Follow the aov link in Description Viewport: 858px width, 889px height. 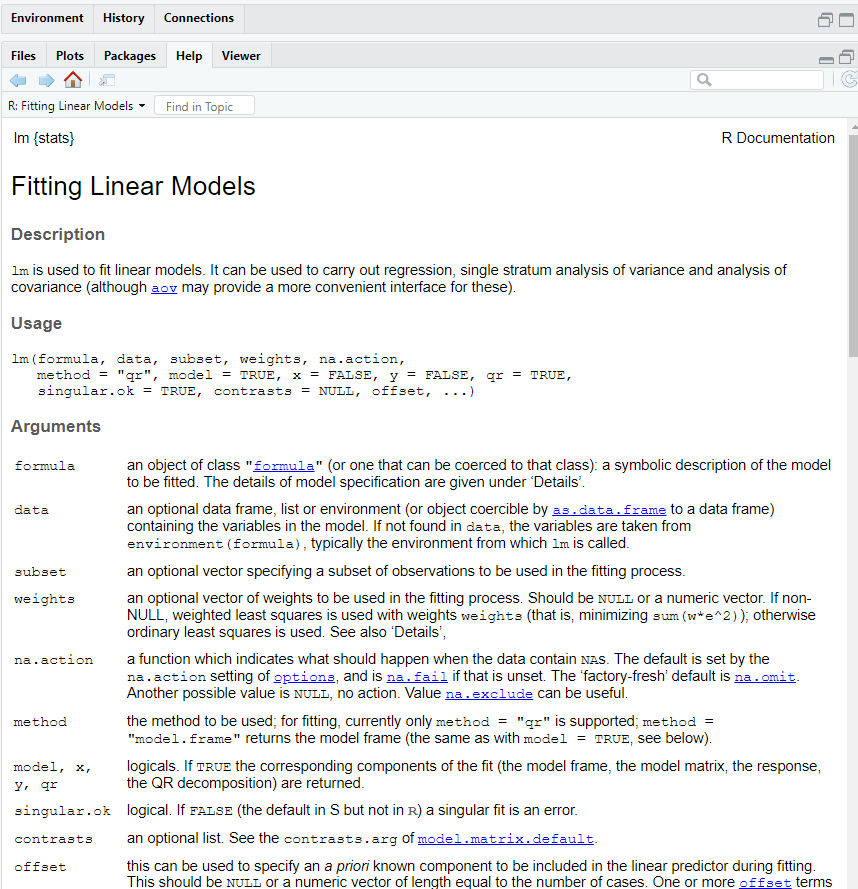(163, 288)
